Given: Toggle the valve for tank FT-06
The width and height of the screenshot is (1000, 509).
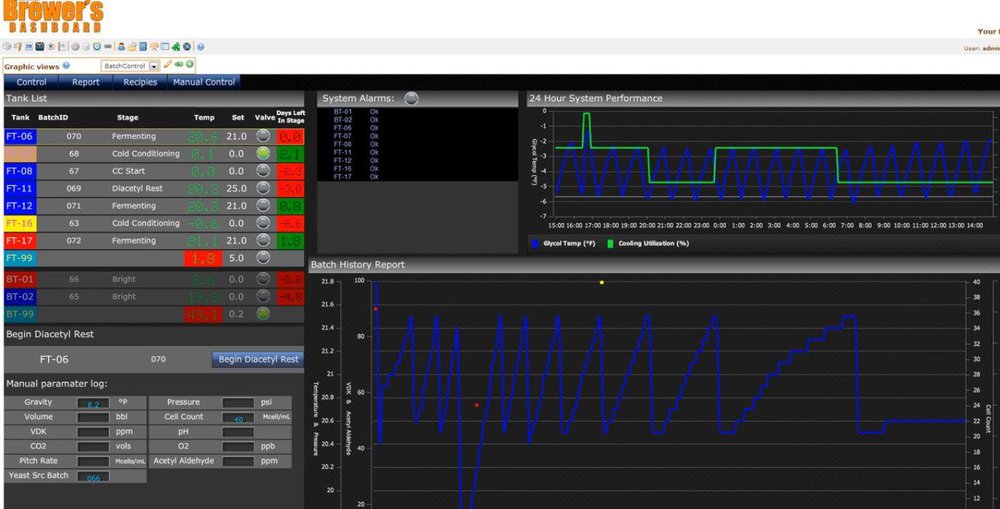Looking at the screenshot, I should click(x=263, y=135).
